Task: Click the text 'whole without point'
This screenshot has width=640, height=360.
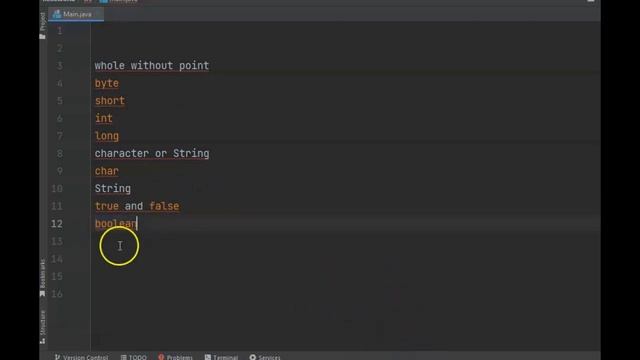Action: [x=152, y=66]
